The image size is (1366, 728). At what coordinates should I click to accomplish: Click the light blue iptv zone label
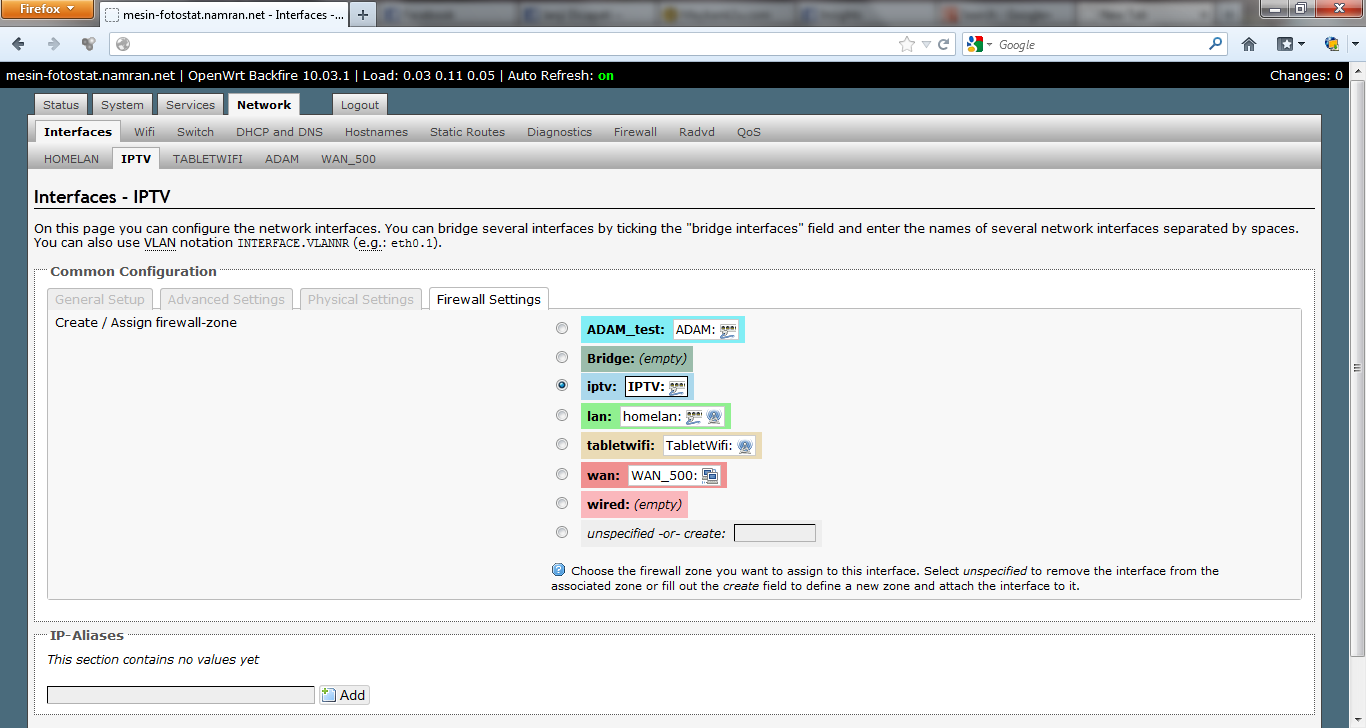point(601,387)
